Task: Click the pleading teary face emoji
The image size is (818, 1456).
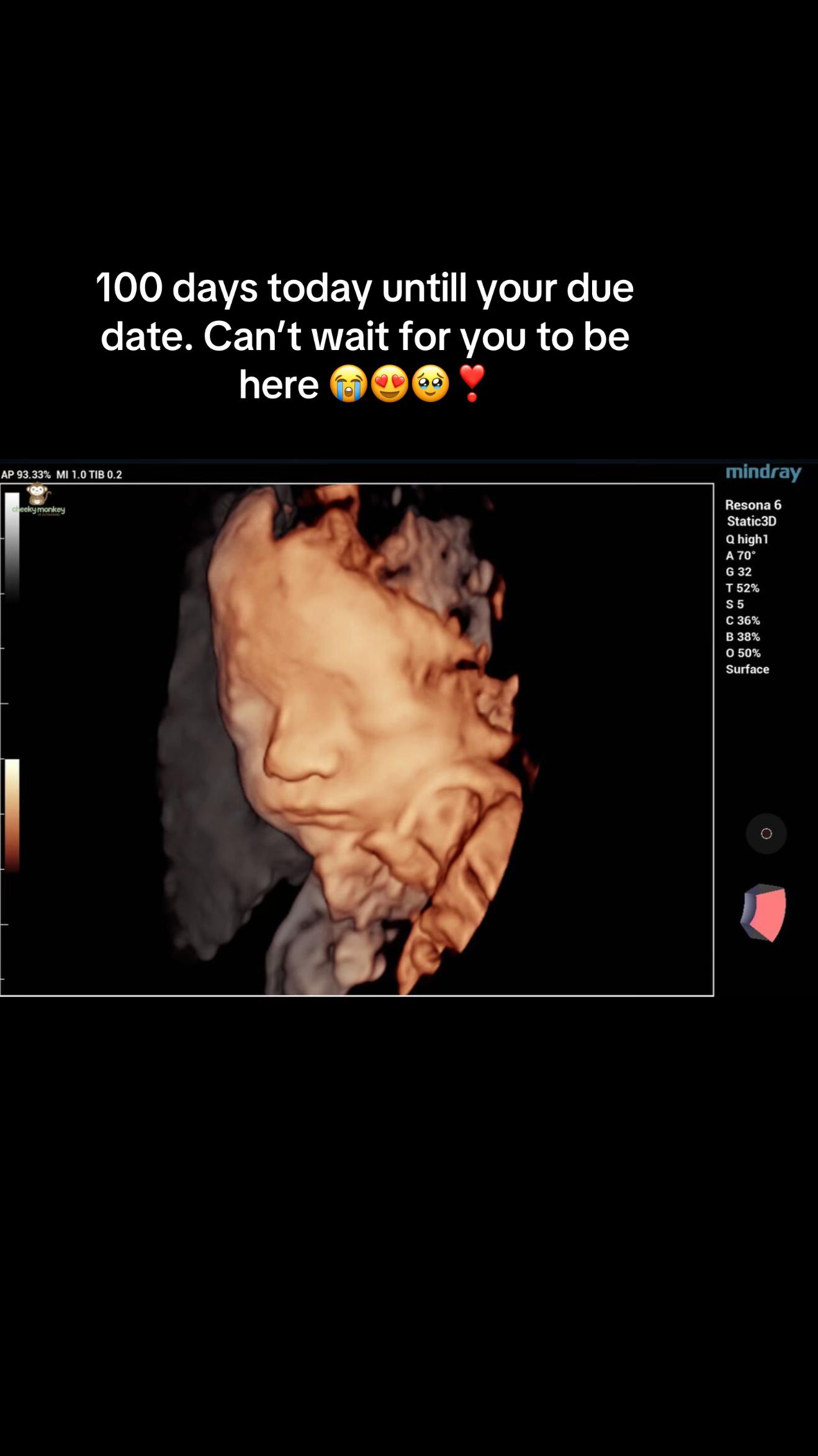Action: coord(431,384)
